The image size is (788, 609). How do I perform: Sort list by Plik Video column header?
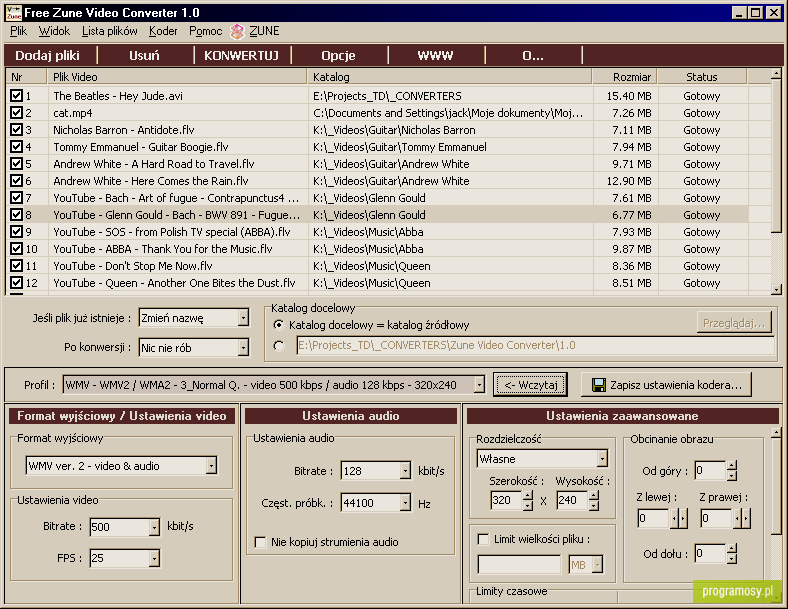[177, 77]
